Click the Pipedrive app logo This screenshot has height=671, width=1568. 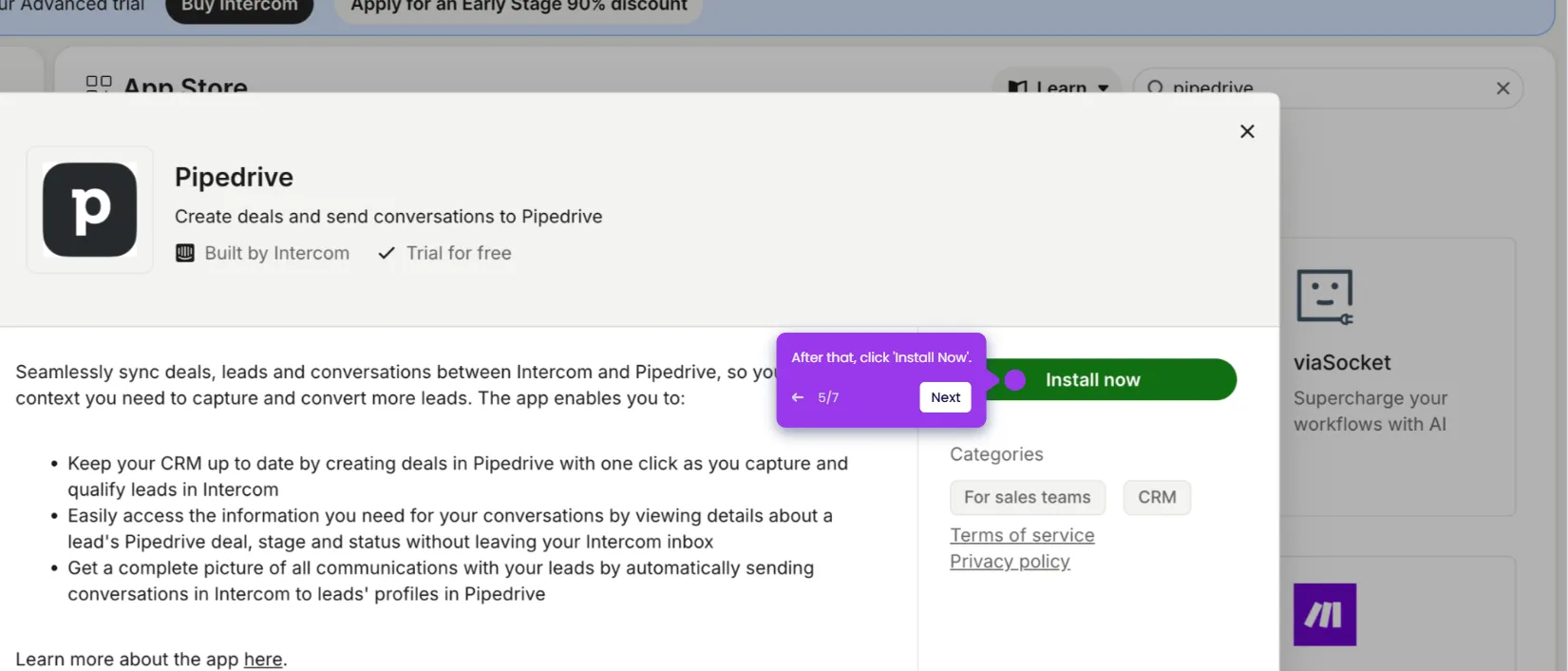[x=90, y=210]
